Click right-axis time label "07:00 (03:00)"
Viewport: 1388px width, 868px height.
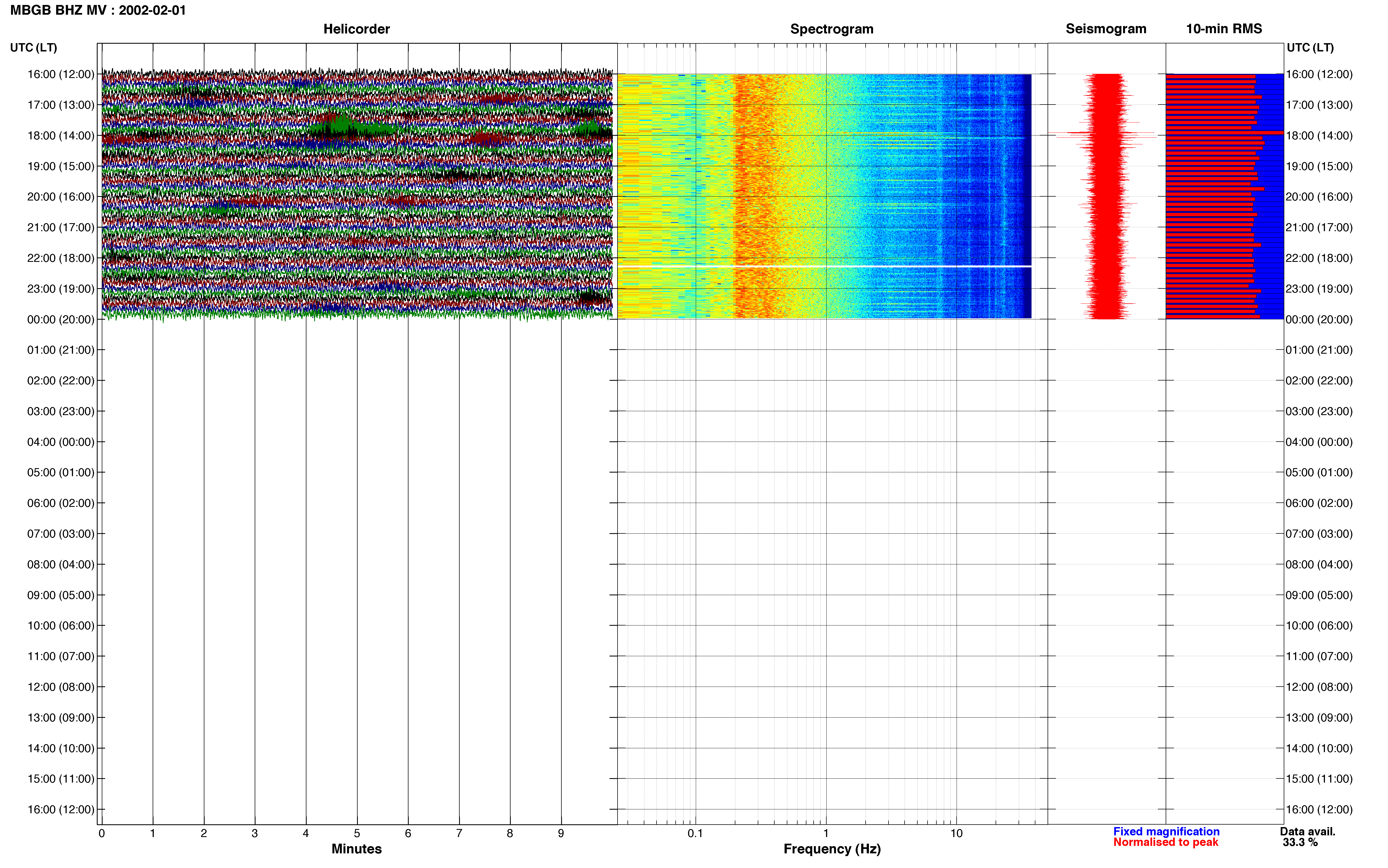1319,534
